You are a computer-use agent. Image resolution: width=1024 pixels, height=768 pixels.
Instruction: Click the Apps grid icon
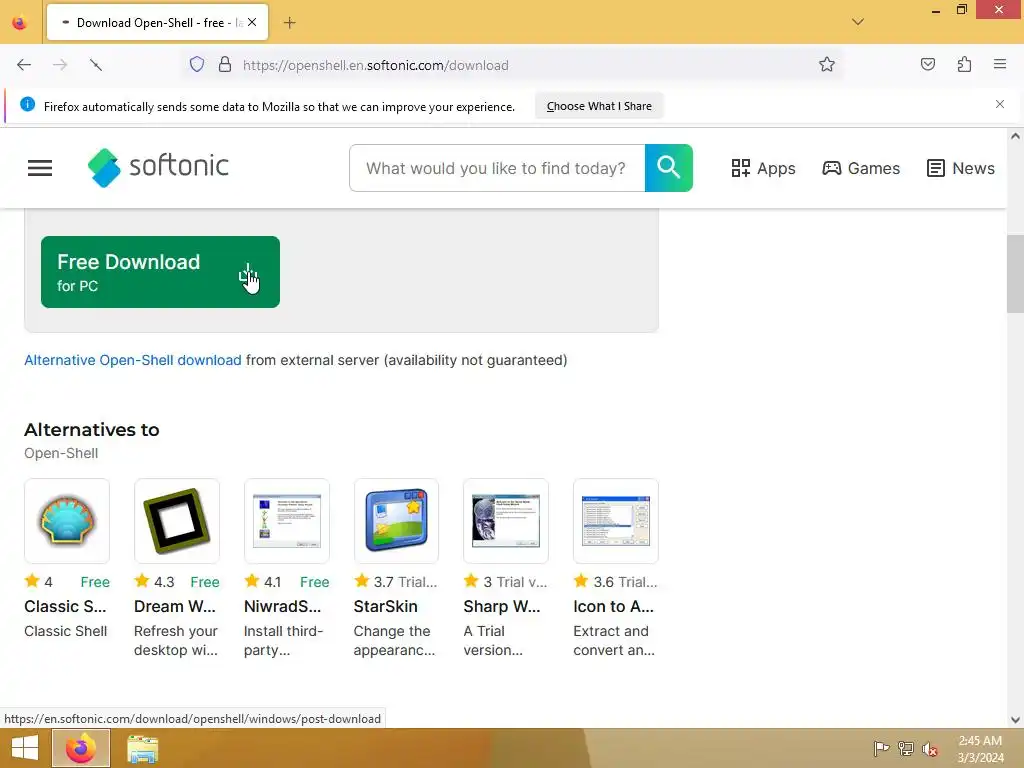point(741,168)
